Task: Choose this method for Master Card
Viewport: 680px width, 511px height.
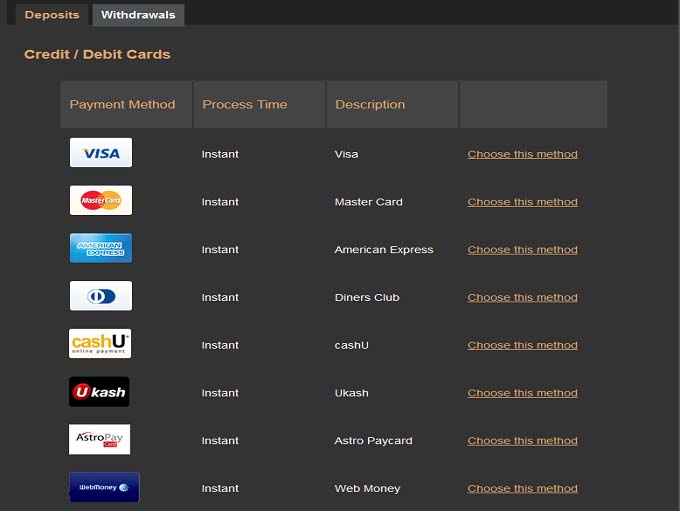Action: pyautogui.click(x=522, y=202)
